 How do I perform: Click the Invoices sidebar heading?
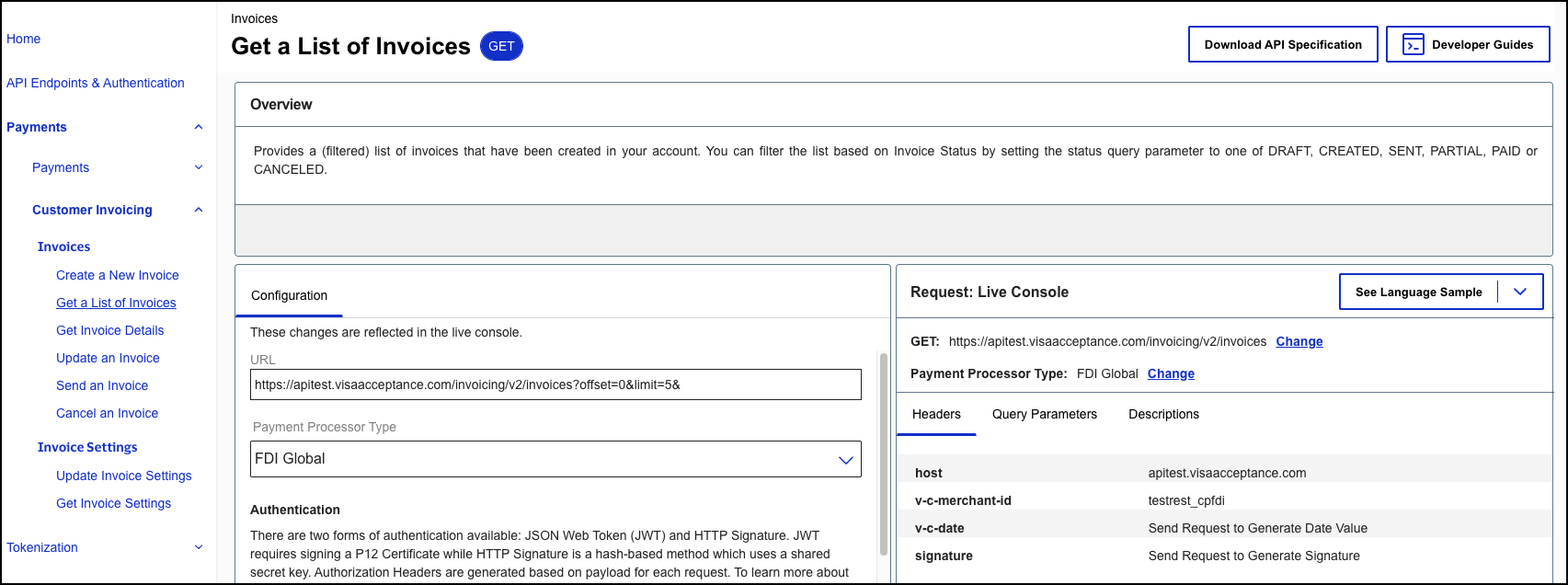click(x=63, y=247)
